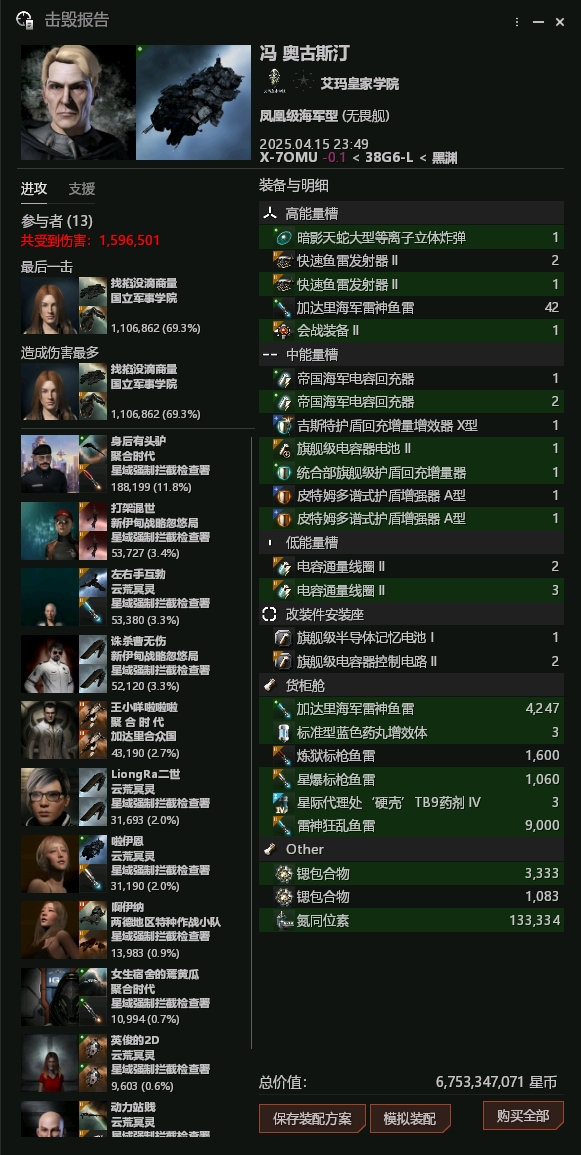
Task: Click the 标准型蓝色药丸增效体 booster icon
Action: [x=284, y=732]
